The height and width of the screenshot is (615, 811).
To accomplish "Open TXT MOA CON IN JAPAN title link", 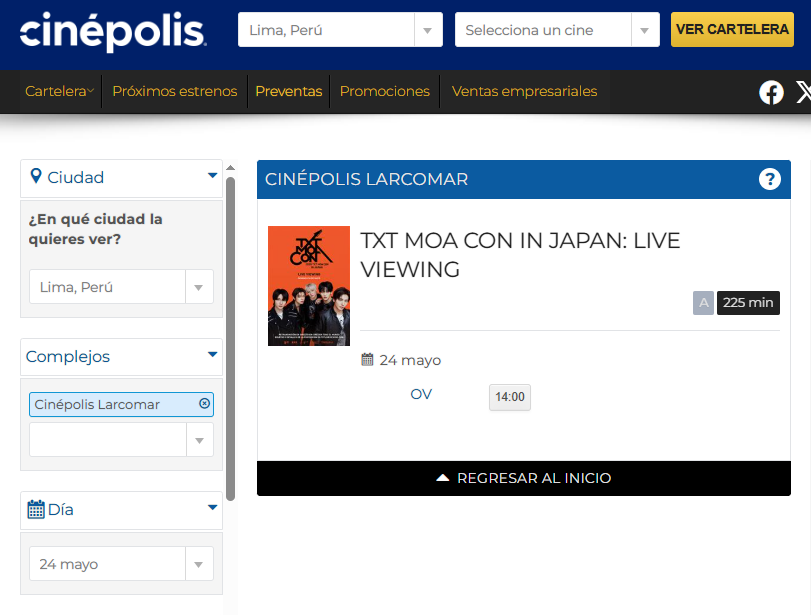I will pyautogui.click(x=520, y=255).
